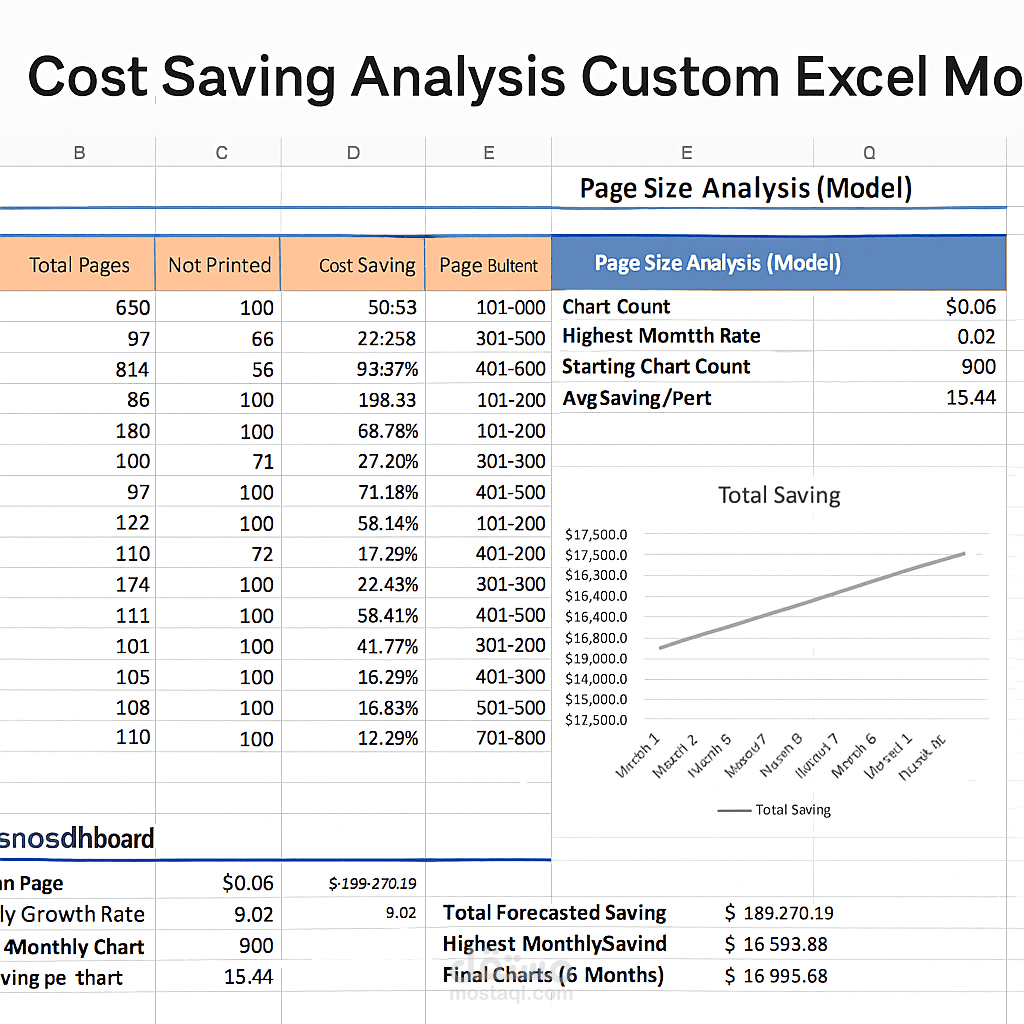The width and height of the screenshot is (1024, 1024).
Task: Select the 'snosdhboard' section heading
Action: [77, 839]
